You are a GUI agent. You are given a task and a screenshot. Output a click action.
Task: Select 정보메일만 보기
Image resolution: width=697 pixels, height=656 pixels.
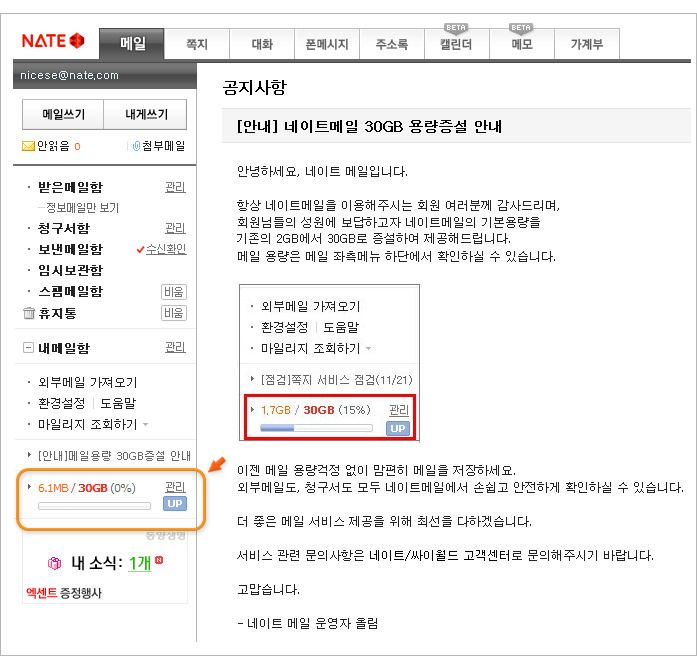coord(82,208)
